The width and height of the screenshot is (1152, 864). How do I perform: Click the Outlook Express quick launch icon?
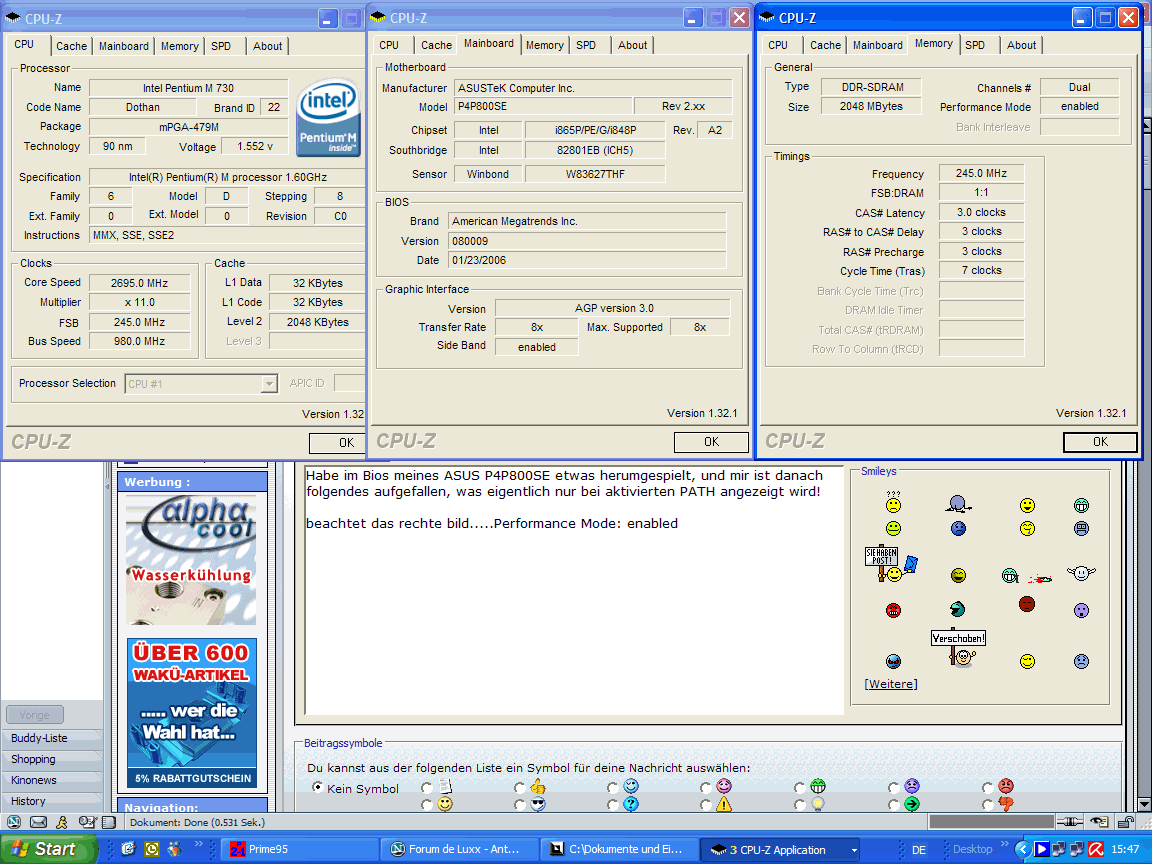tap(129, 849)
